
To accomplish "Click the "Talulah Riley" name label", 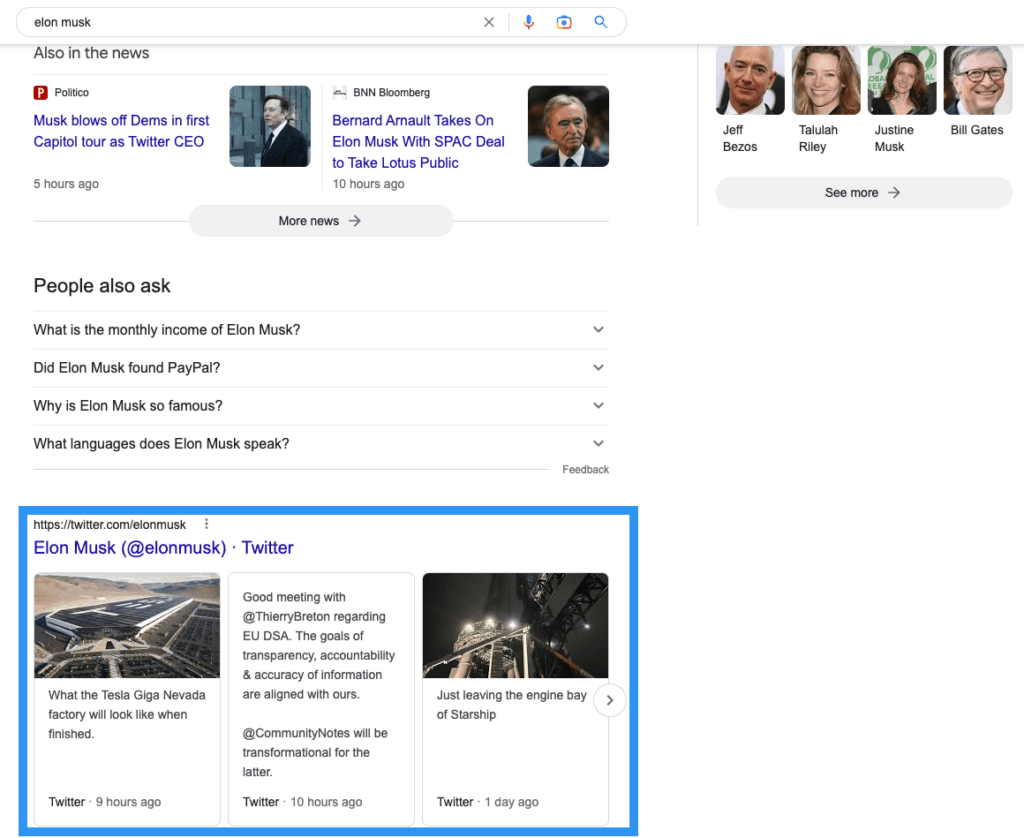I will click(818, 138).
